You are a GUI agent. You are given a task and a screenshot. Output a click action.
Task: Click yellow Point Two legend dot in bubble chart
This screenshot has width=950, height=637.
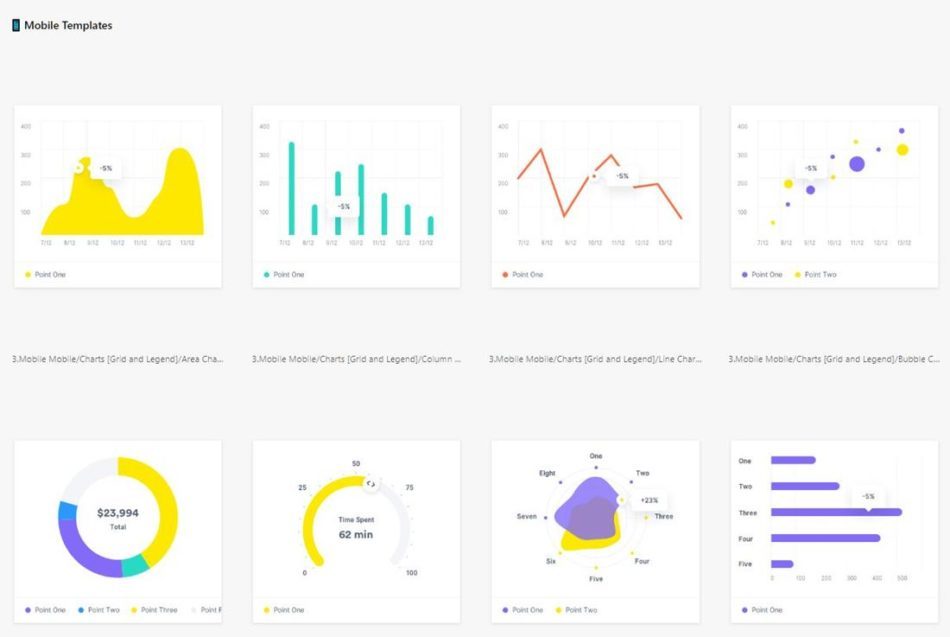(797, 275)
